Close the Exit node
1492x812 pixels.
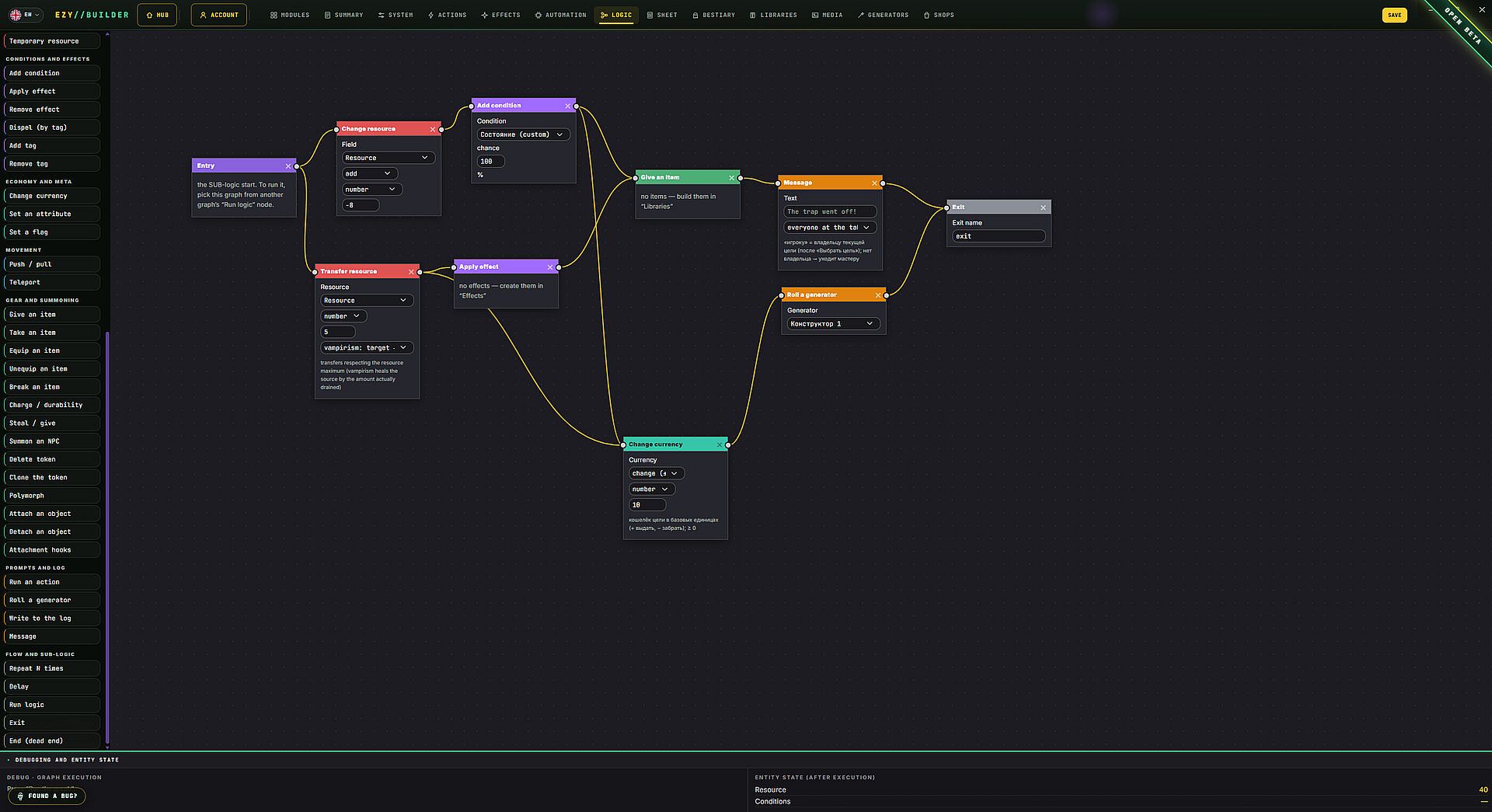1043,207
